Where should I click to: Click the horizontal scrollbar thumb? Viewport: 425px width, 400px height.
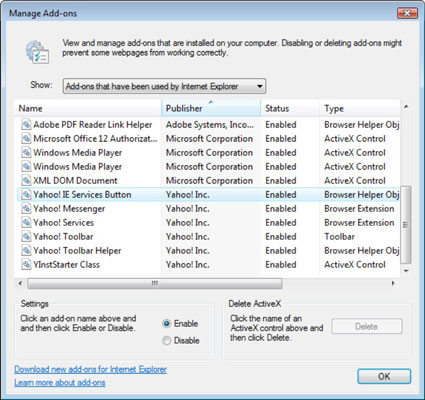155,283
